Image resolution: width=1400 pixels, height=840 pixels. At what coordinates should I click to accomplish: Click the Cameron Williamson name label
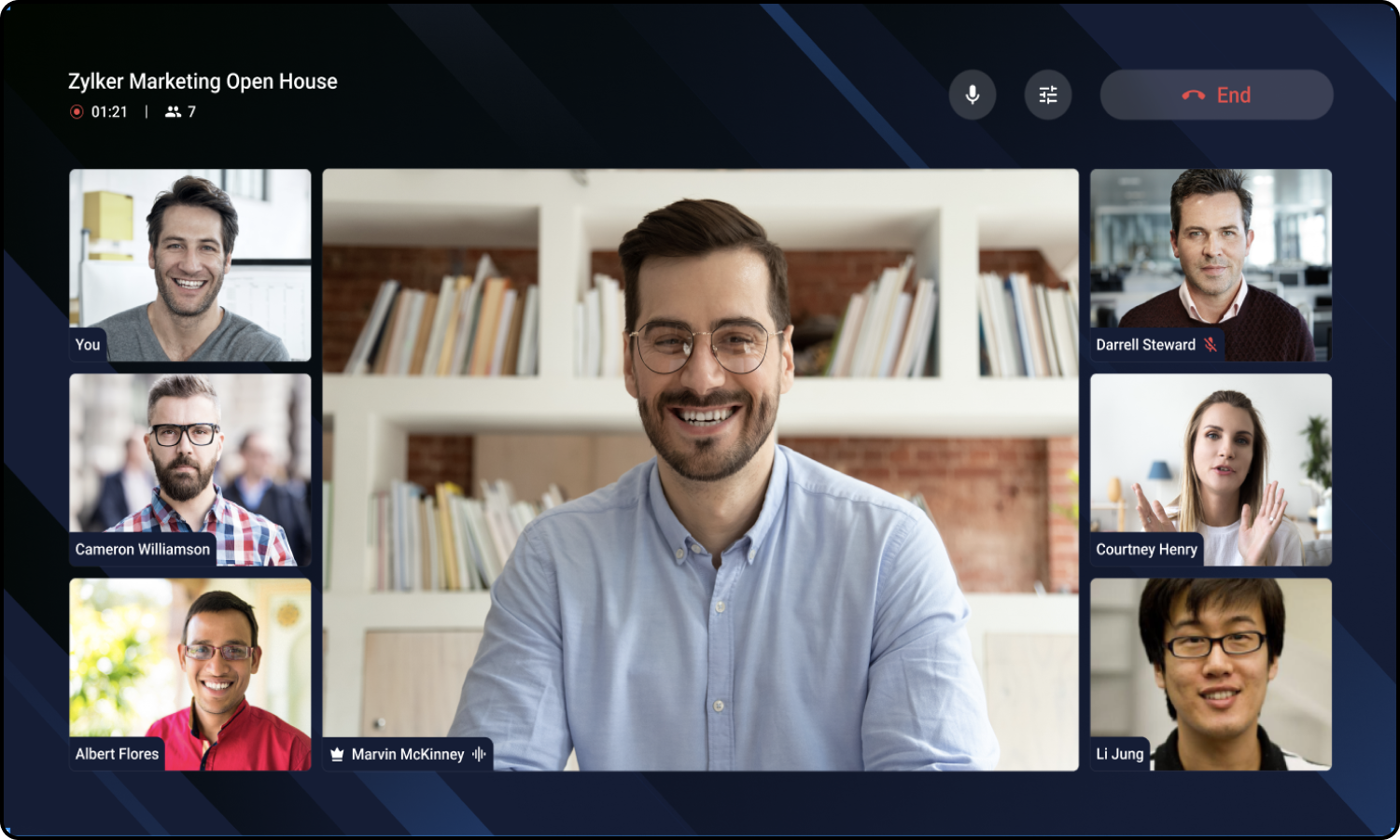[143, 550]
